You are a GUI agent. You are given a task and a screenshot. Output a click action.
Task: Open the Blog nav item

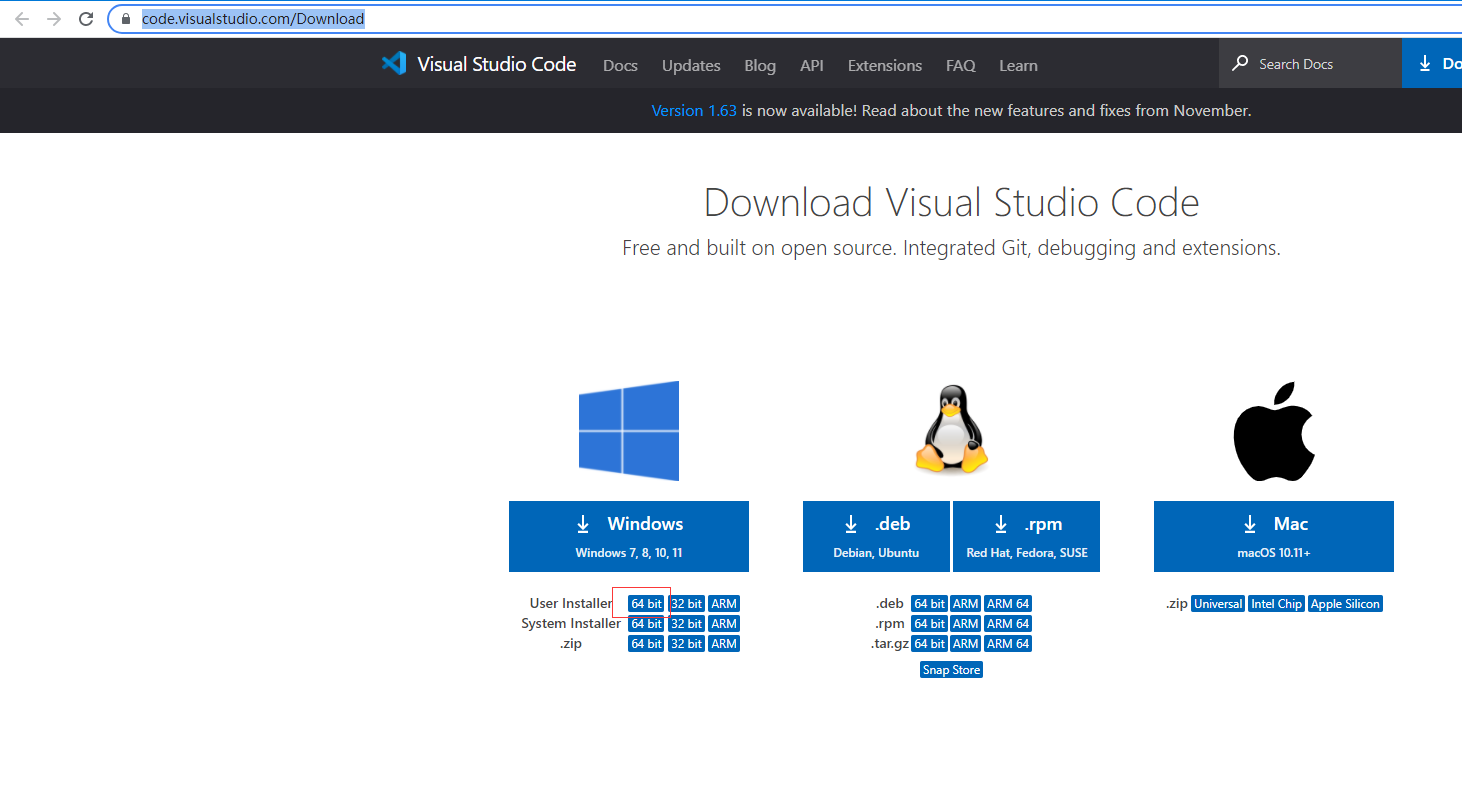tap(760, 65)
